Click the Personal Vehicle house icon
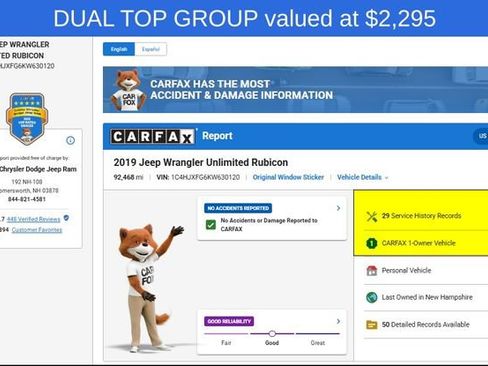This screenshot has height=366, width=488. (x=372, y=270)
